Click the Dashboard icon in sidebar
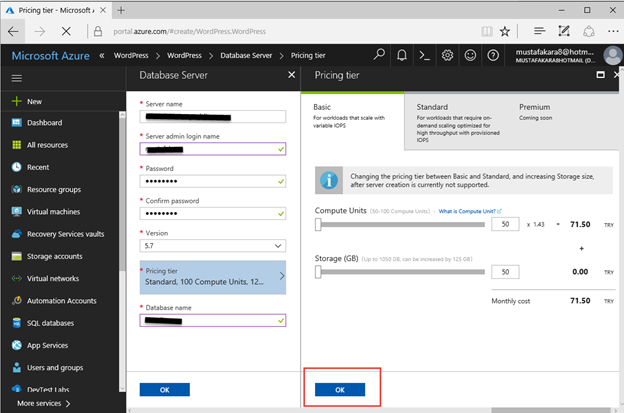The width and height of the screenshot is (624, 413). coord(16,123)
